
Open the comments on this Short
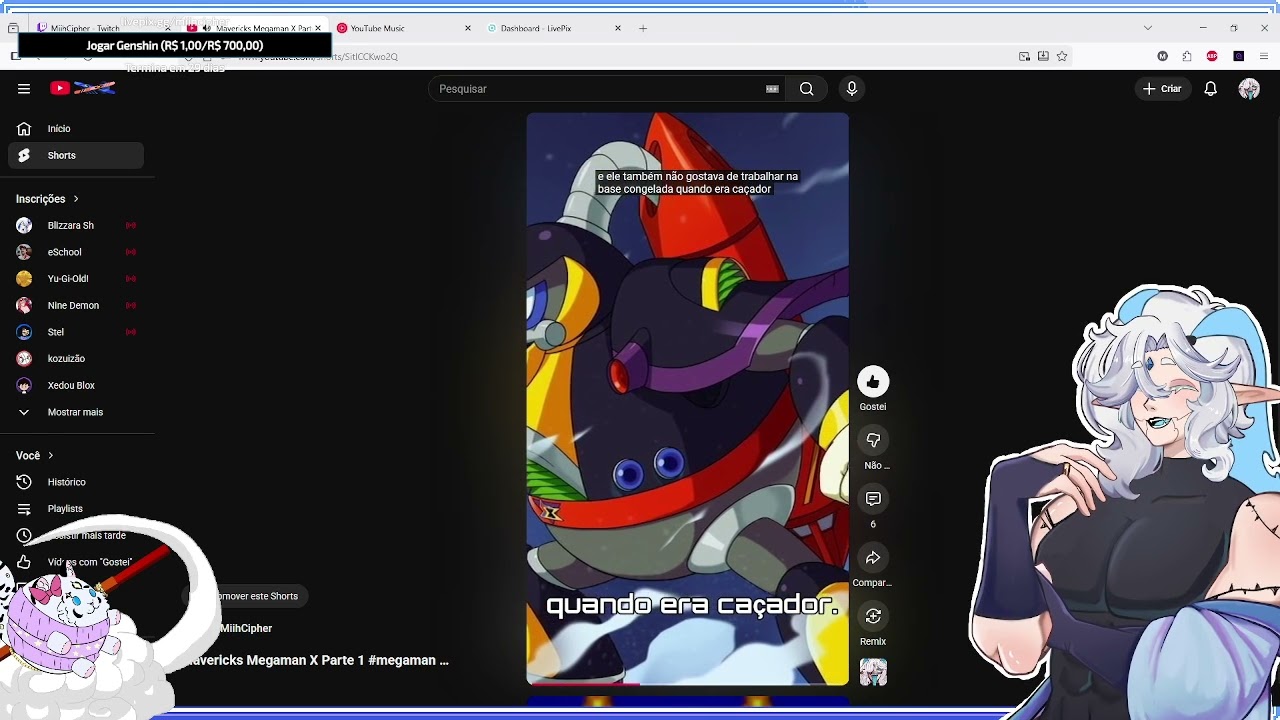click(873, 499)
